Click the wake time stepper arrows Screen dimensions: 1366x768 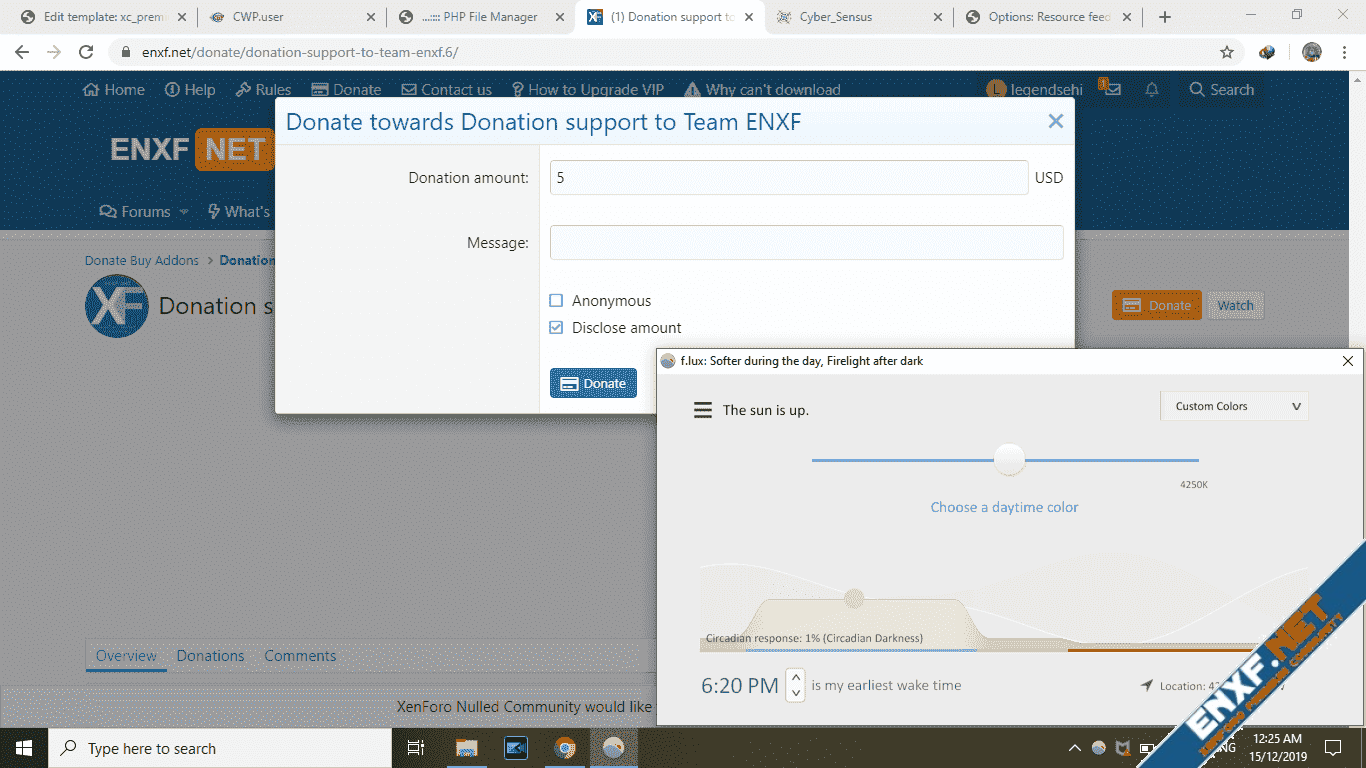(x=796, y=685)
